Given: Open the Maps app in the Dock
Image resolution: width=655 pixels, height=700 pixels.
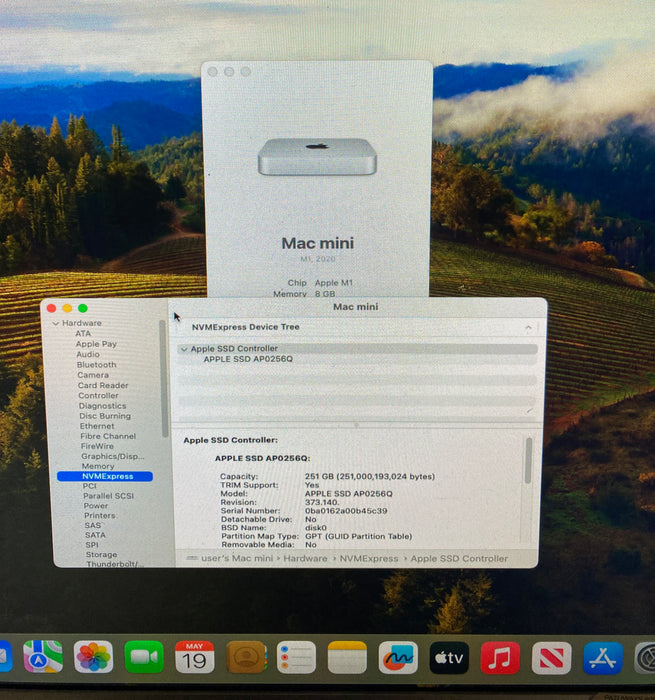Looking at the screenshot, I should coord(43,656).
